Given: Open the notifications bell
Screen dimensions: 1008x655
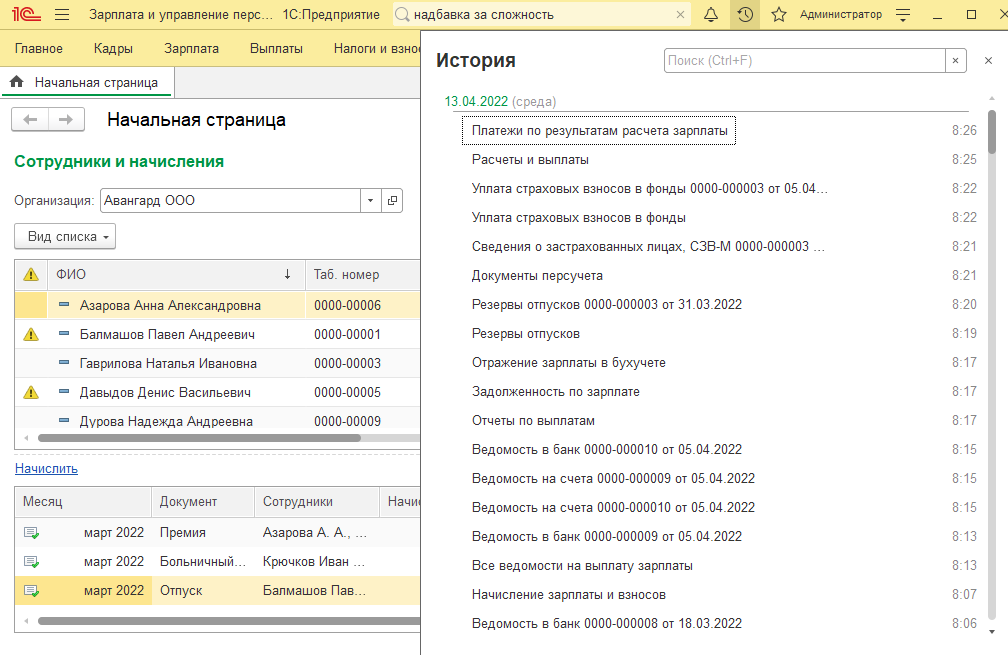Looking at the screenshot, I should click(x=711, y=15).
